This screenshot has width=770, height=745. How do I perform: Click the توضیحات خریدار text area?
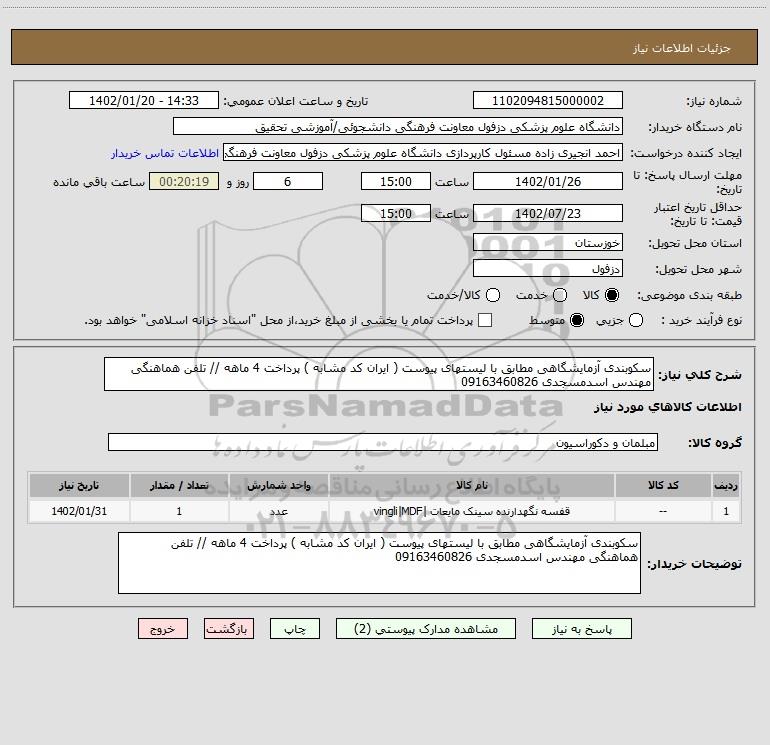(379, 563)
